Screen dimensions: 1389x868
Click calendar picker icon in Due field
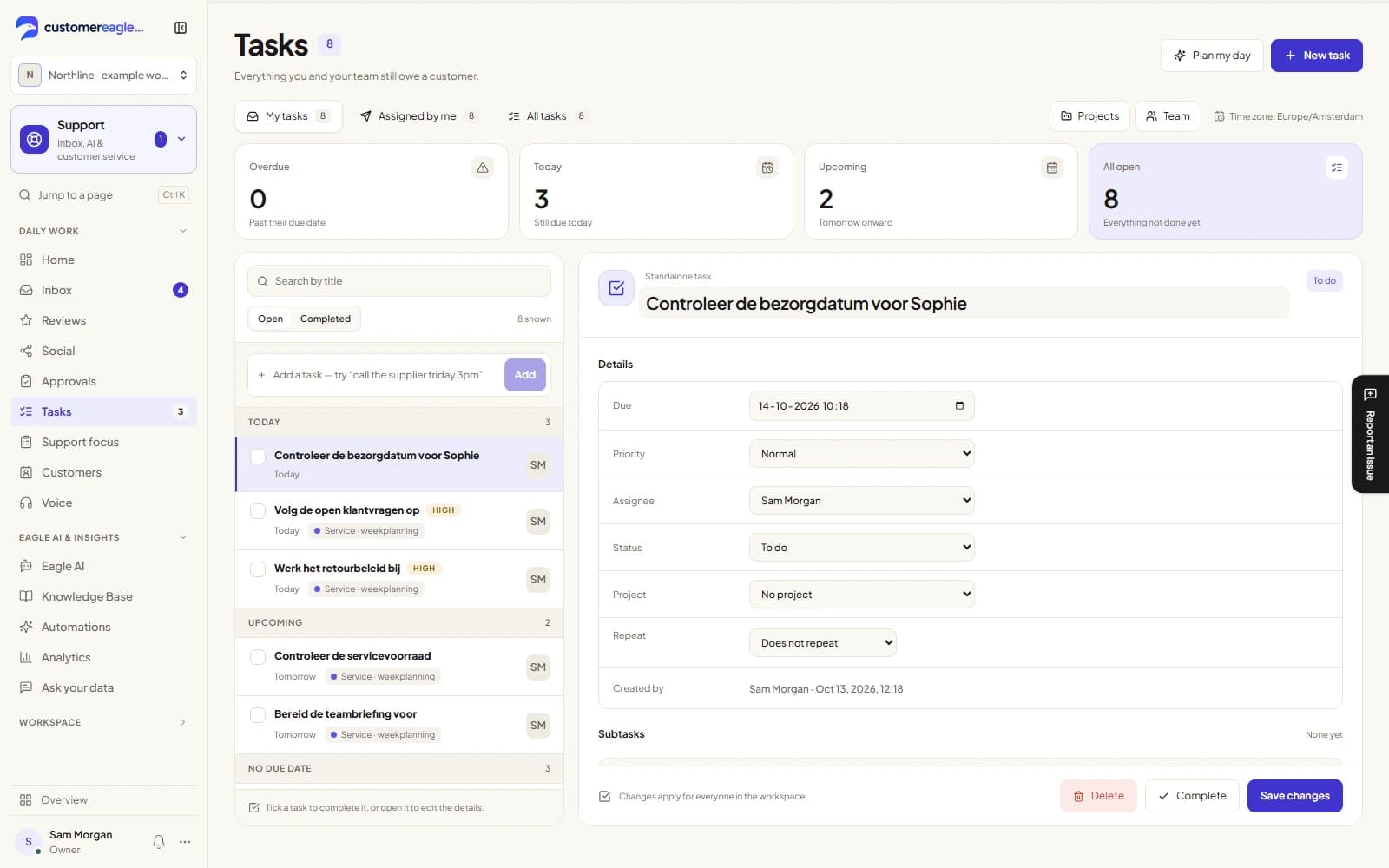(x=959, y=405)
